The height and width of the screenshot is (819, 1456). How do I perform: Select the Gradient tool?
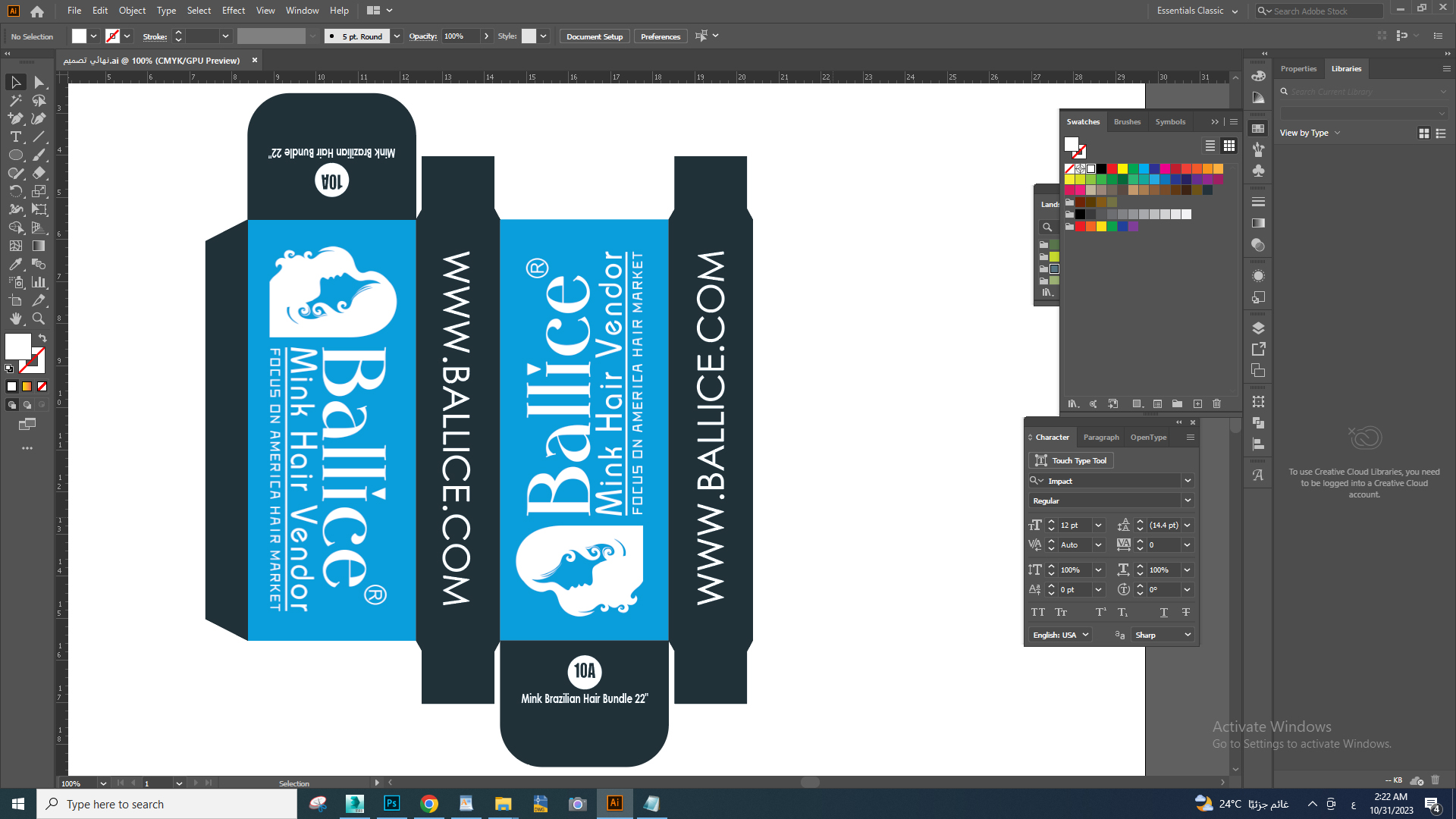click(x=39, y=246)
